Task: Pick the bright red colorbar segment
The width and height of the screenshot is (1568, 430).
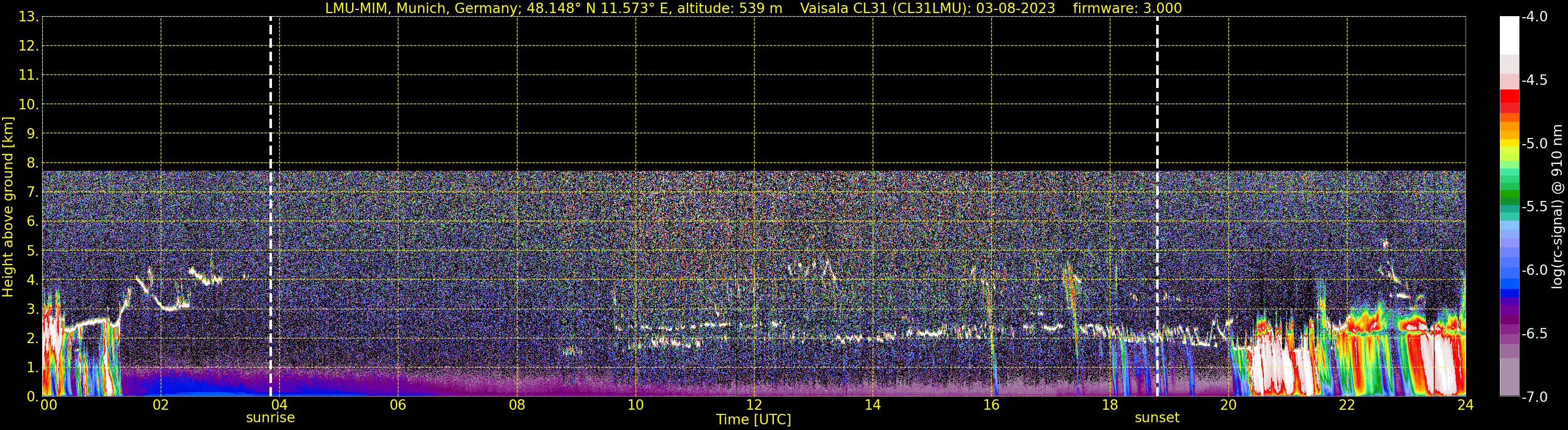Action: coord(1510,96)
